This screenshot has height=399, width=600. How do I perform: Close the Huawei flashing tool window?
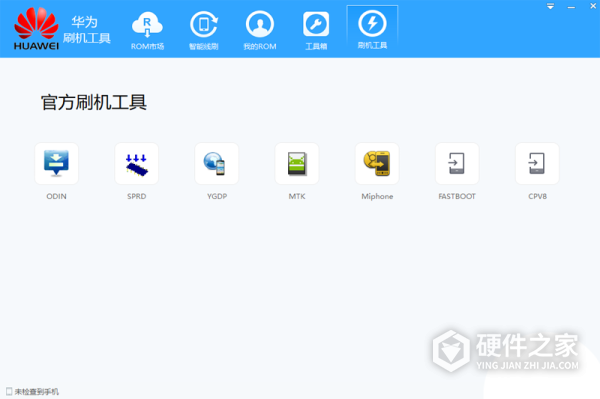tap(593, 6)
